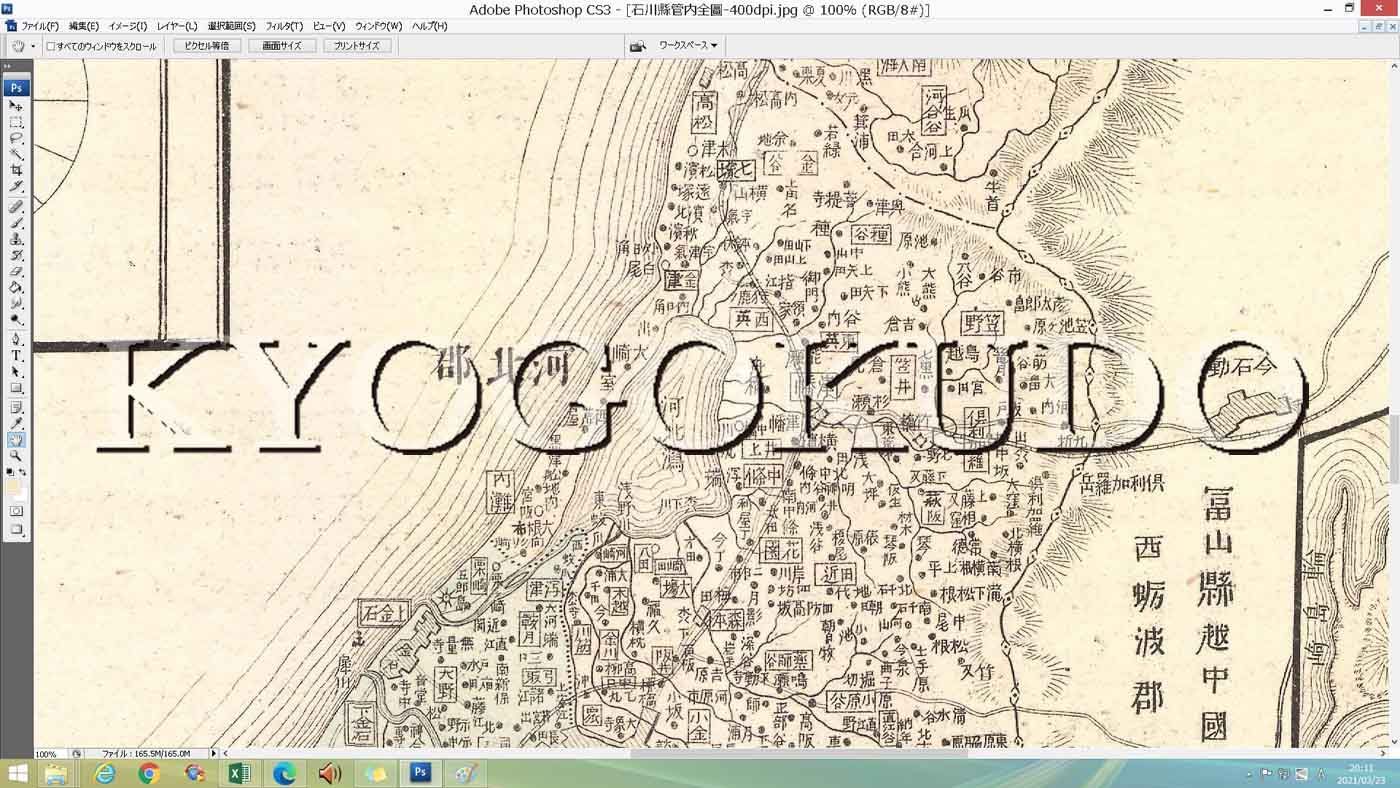Select the Move tool in the toolbox
Viewport: 1400px width, 788px height.
click(16, 106)
